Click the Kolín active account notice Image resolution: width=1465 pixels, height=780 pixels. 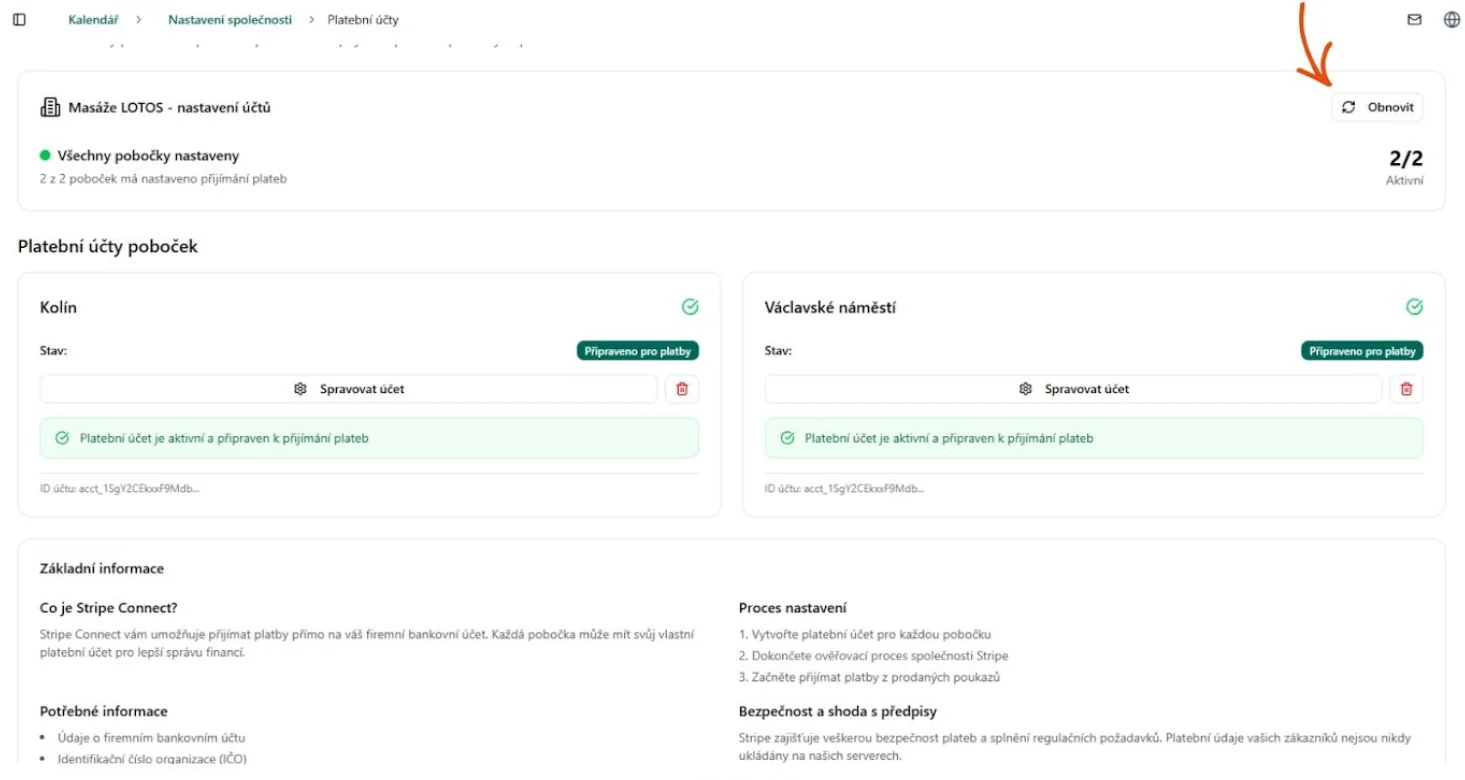click(x=369, y=438)
